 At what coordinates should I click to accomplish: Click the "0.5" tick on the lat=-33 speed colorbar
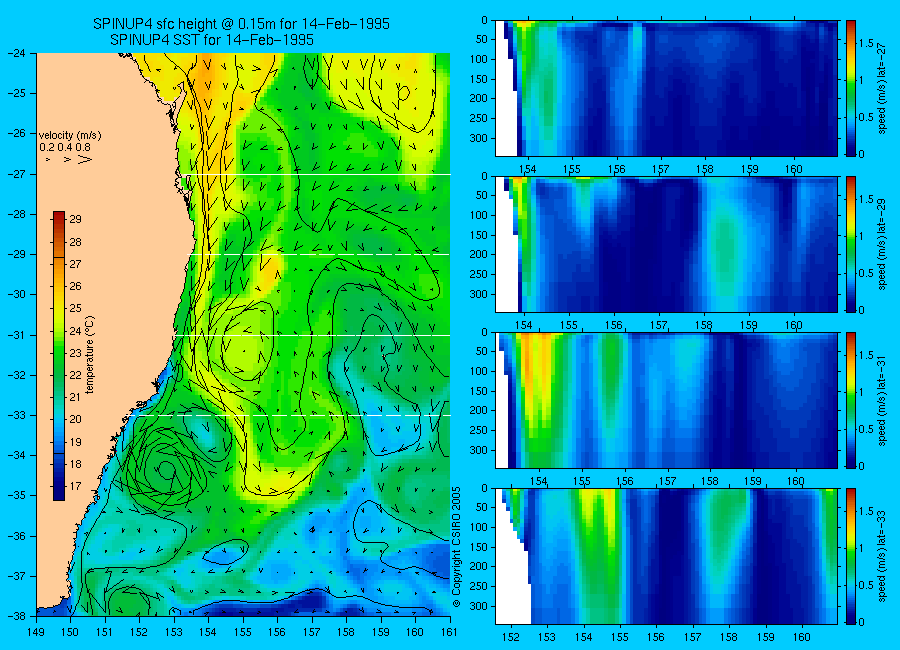click(x=867, y=585)
